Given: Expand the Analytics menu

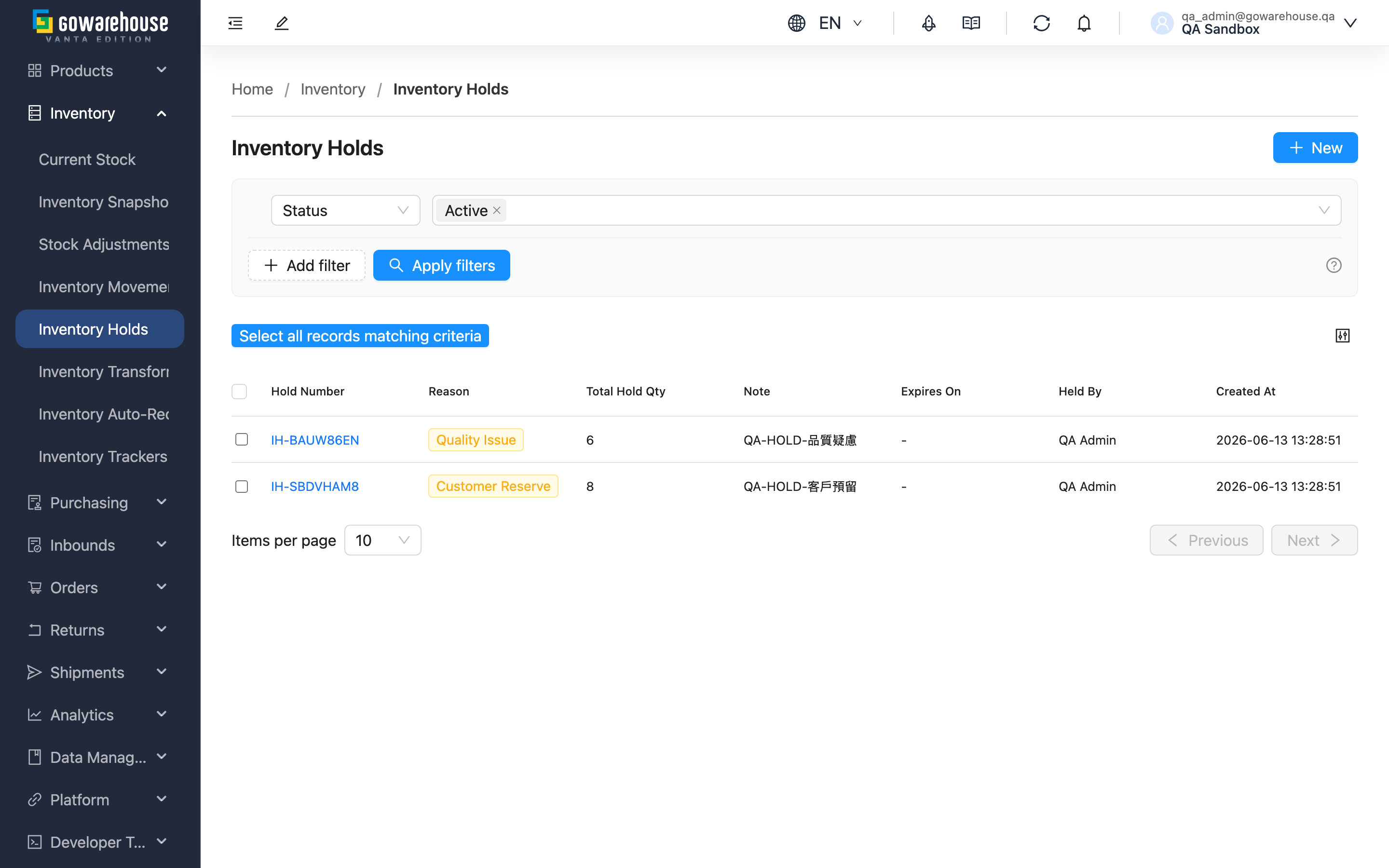Looking at the screenshot, I should pyautogui.click(x=100, y=715).
